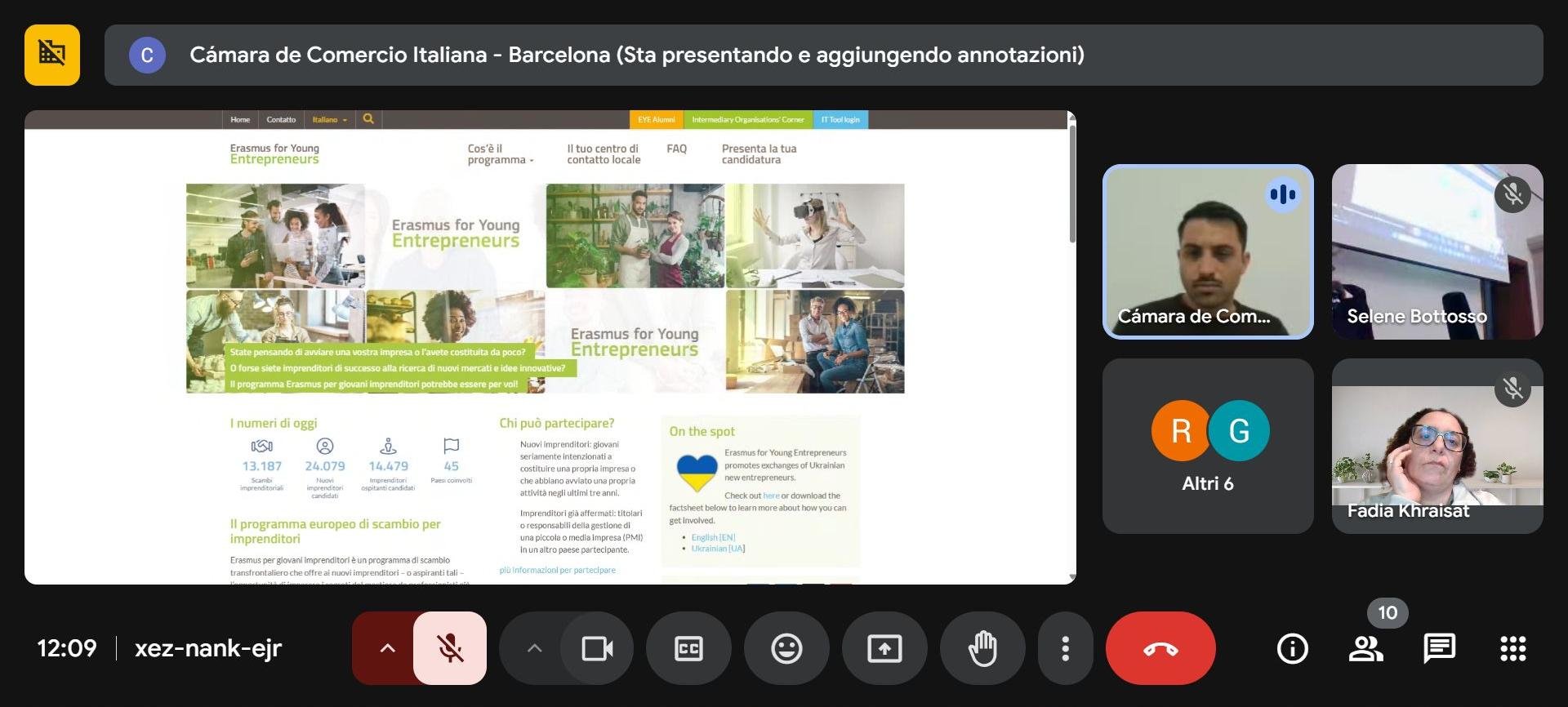Click the VR headset banner photo
1568x707 pixels.
pyautogui.click(x=815, y=235)
